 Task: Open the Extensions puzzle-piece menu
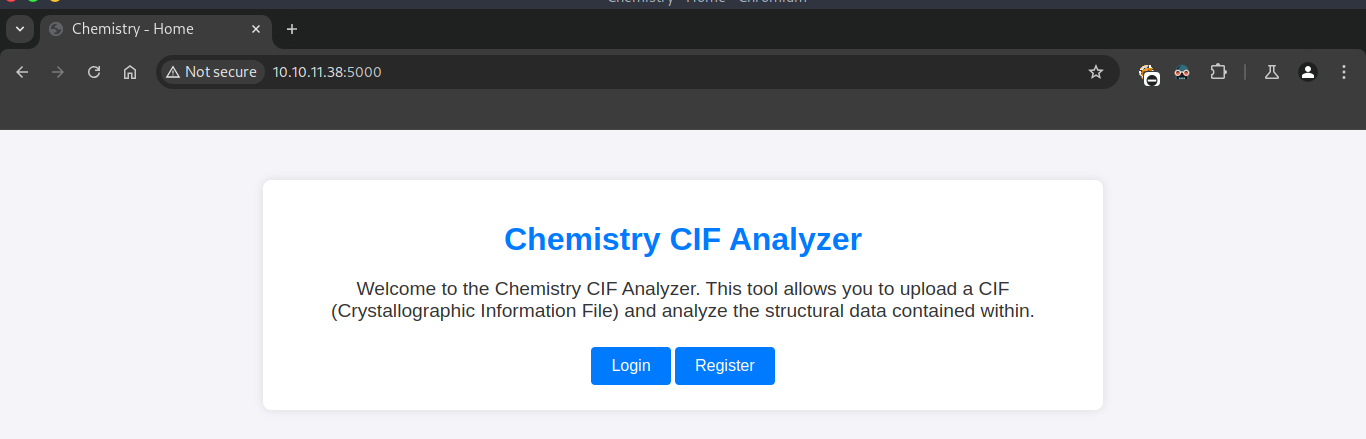pyautogui.click(x=1218, y=72)
